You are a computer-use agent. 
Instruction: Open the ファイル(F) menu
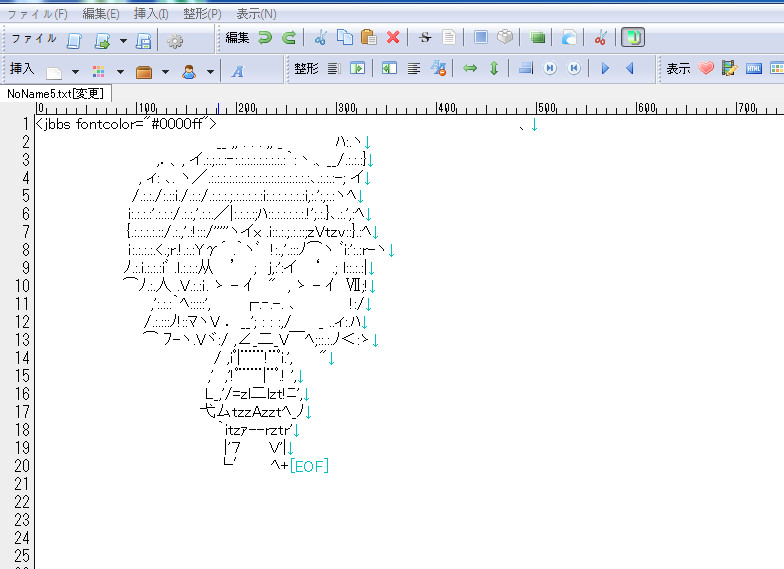coord(38,14)
